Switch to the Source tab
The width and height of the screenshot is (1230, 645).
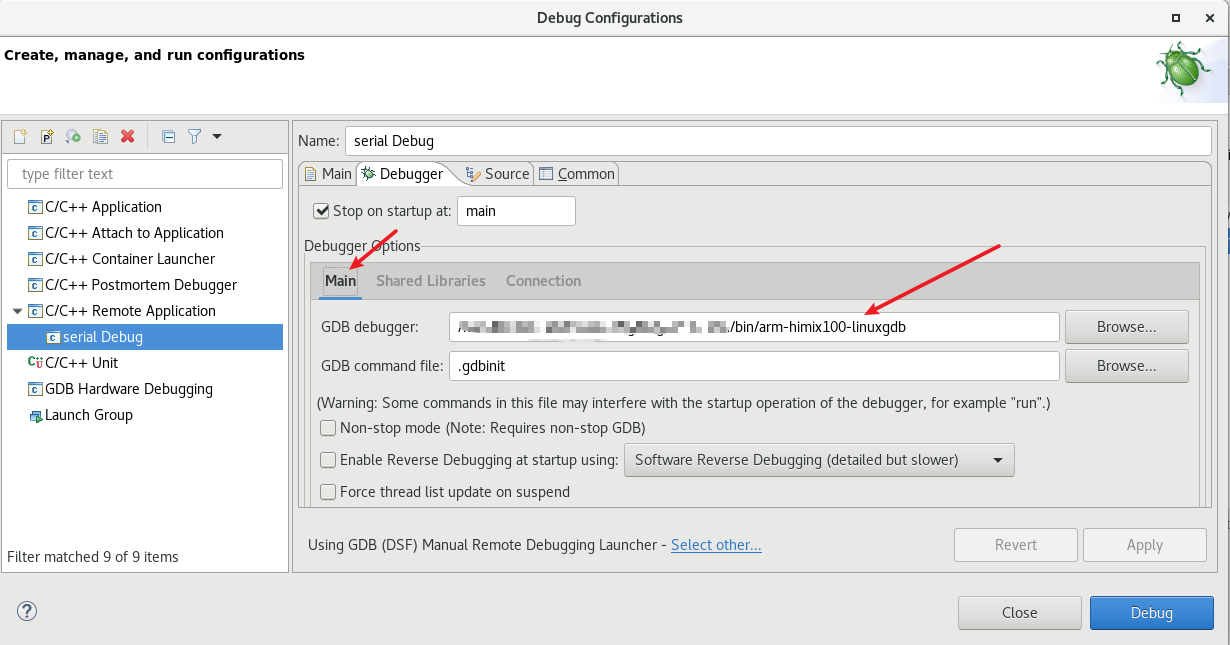tap(497, 174)
